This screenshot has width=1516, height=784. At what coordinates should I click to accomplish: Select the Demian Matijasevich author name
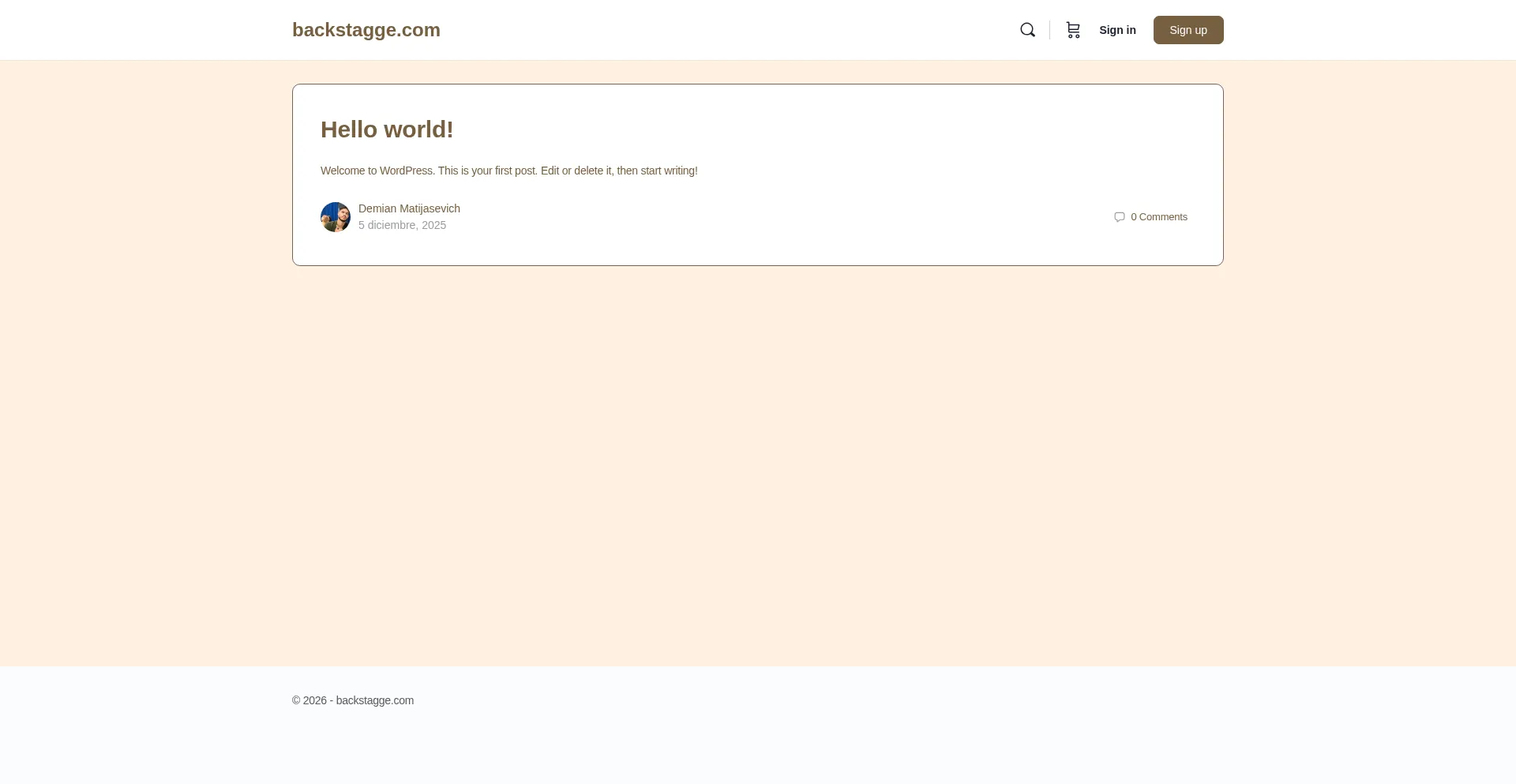(409, 208)
